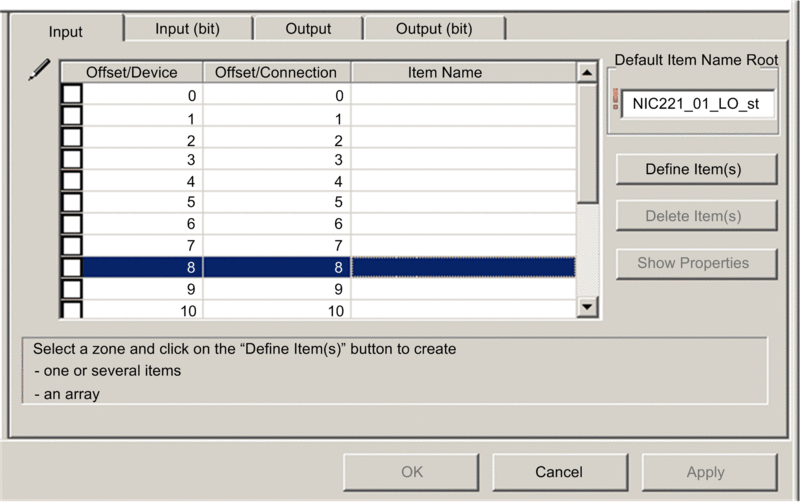Click the Item Name column header

(445, 72)
